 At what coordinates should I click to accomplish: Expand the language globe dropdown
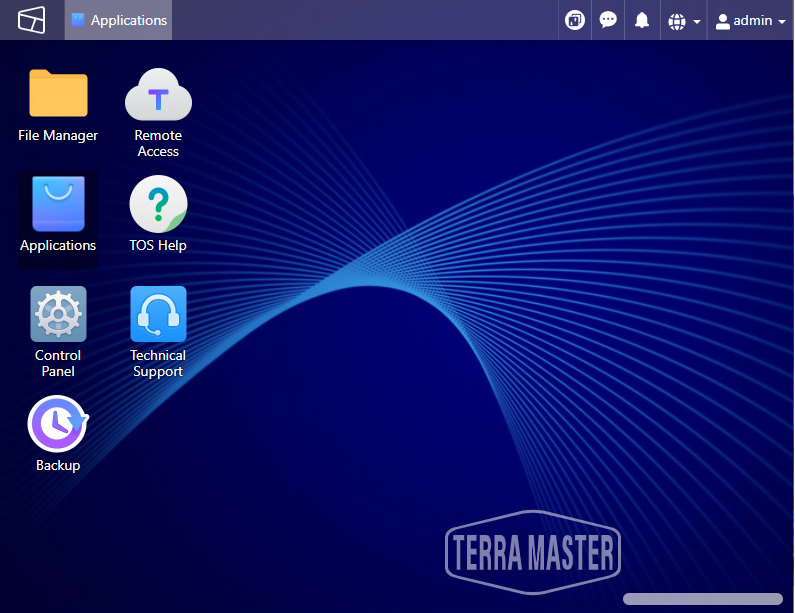point(684,21)
